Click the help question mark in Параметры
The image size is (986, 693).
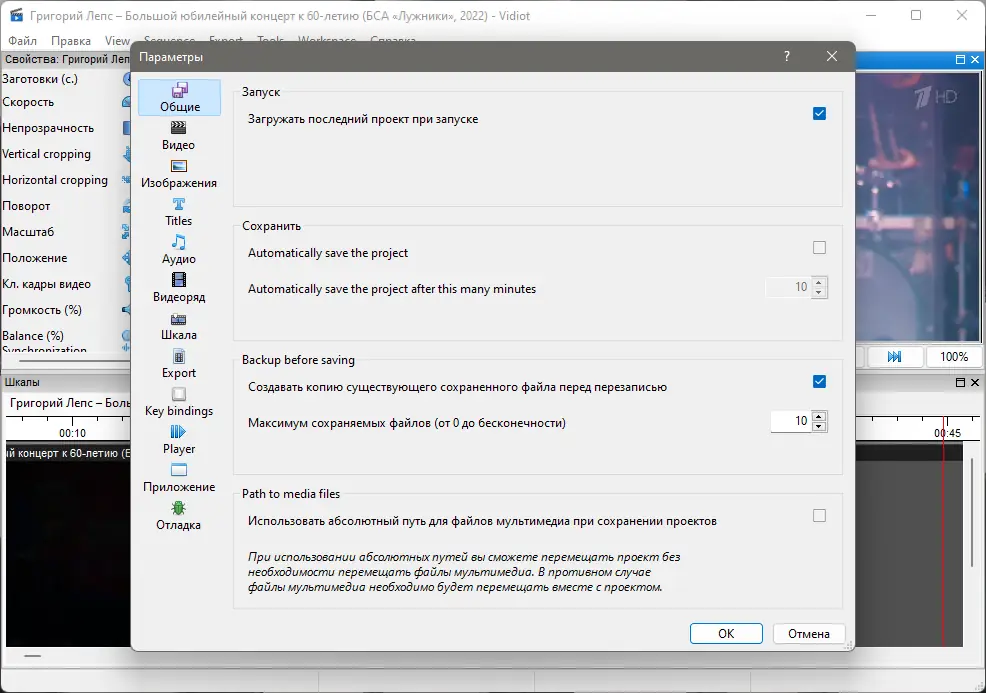(787, 56)
